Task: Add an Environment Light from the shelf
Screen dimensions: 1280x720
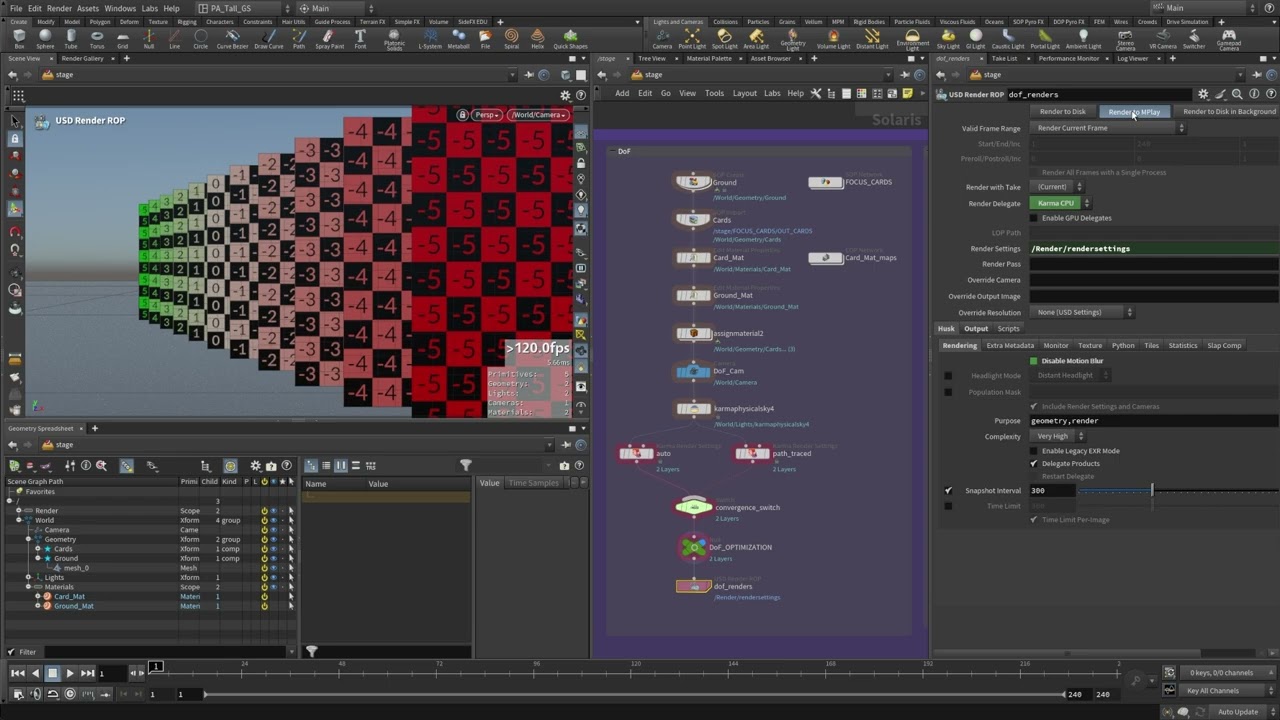Action: click(x=912, y=40)
